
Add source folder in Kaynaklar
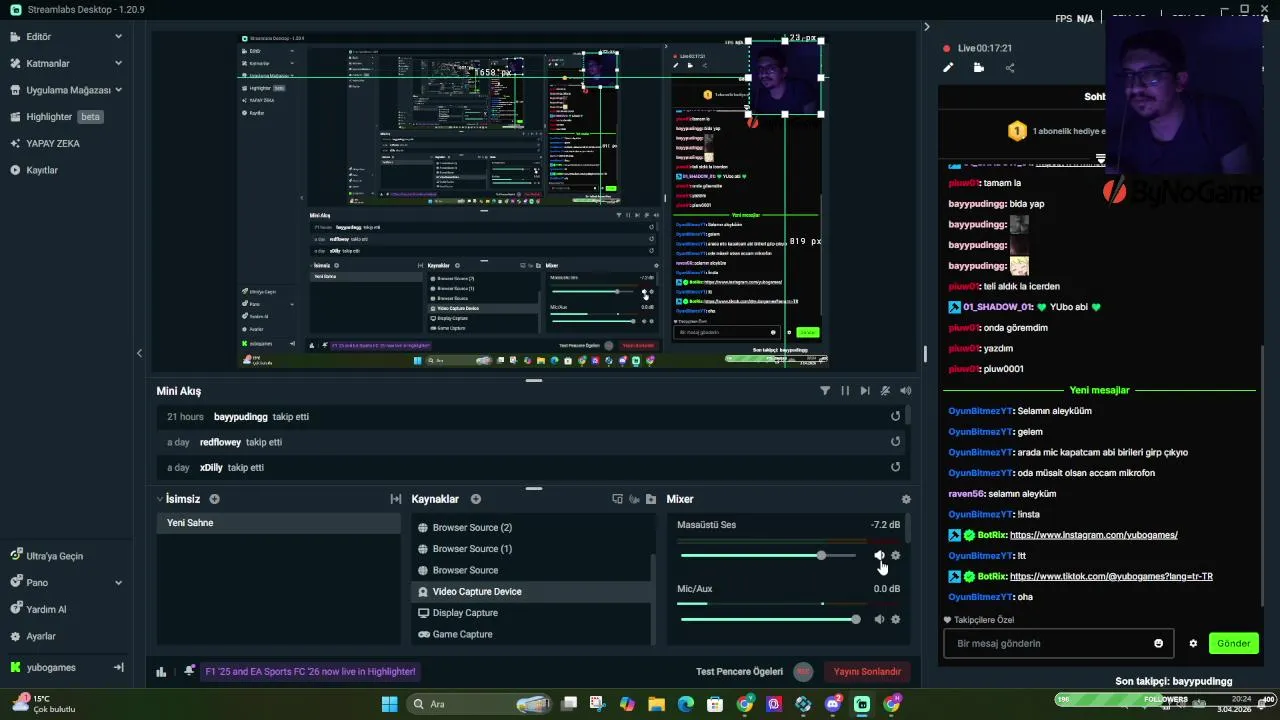[651, 499]
